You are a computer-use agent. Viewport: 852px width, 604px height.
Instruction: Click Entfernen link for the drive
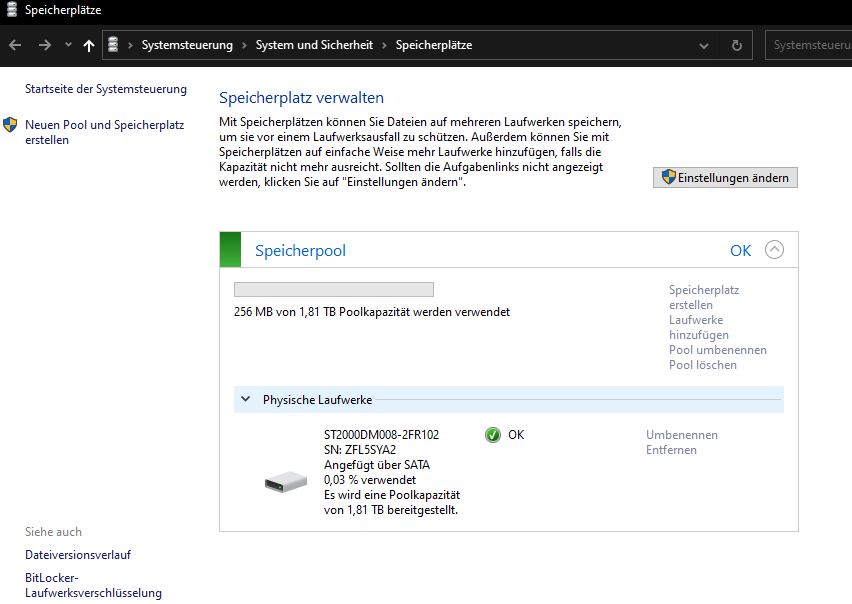[671, 450]
